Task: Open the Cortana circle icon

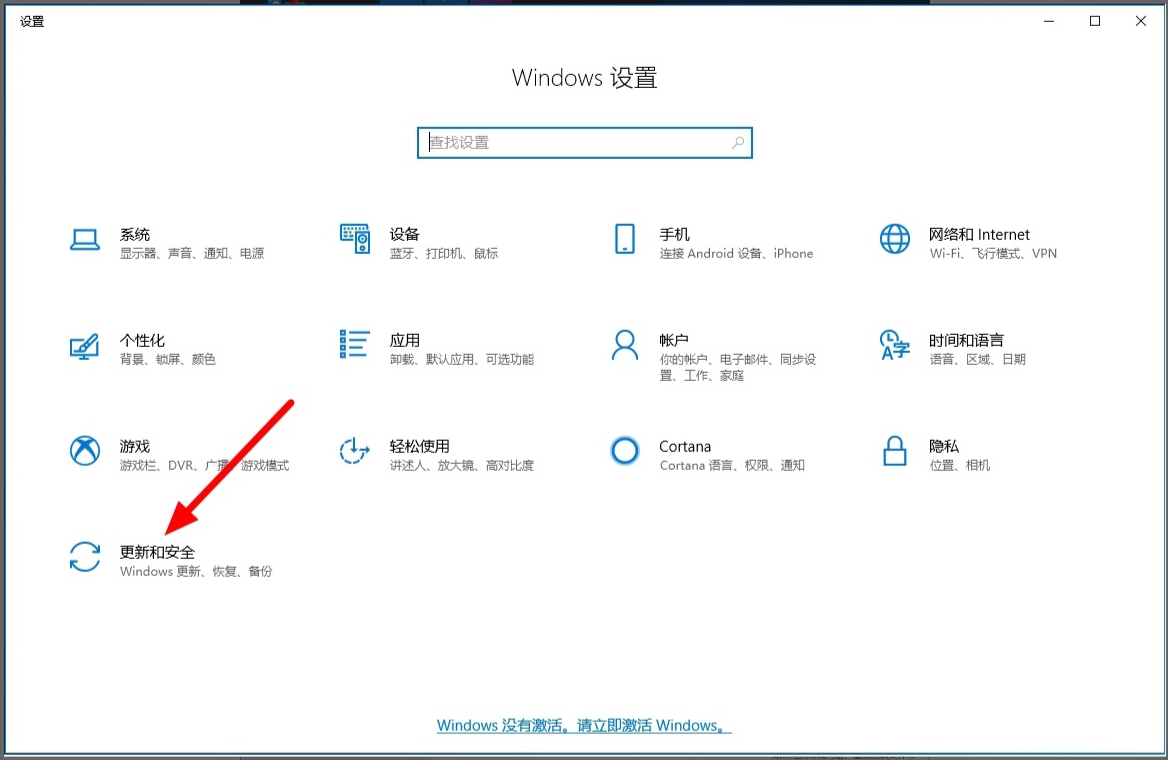Action: [x=624, y=453]
